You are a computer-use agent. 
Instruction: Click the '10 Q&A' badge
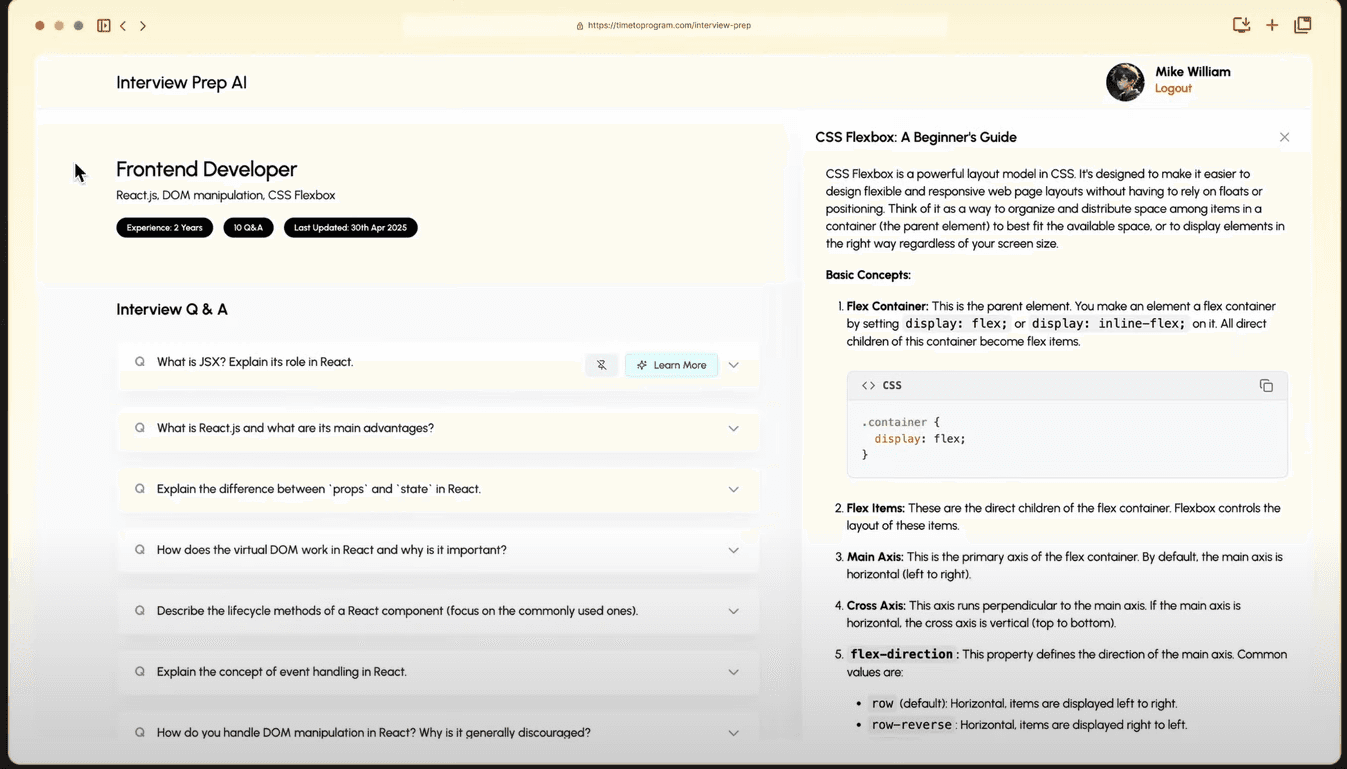coord(248,228)
